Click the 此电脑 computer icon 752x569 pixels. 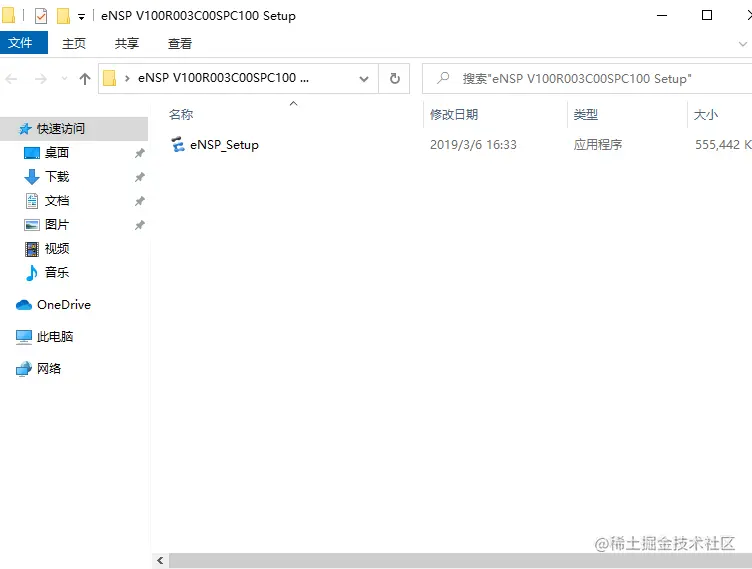point(24,337)
